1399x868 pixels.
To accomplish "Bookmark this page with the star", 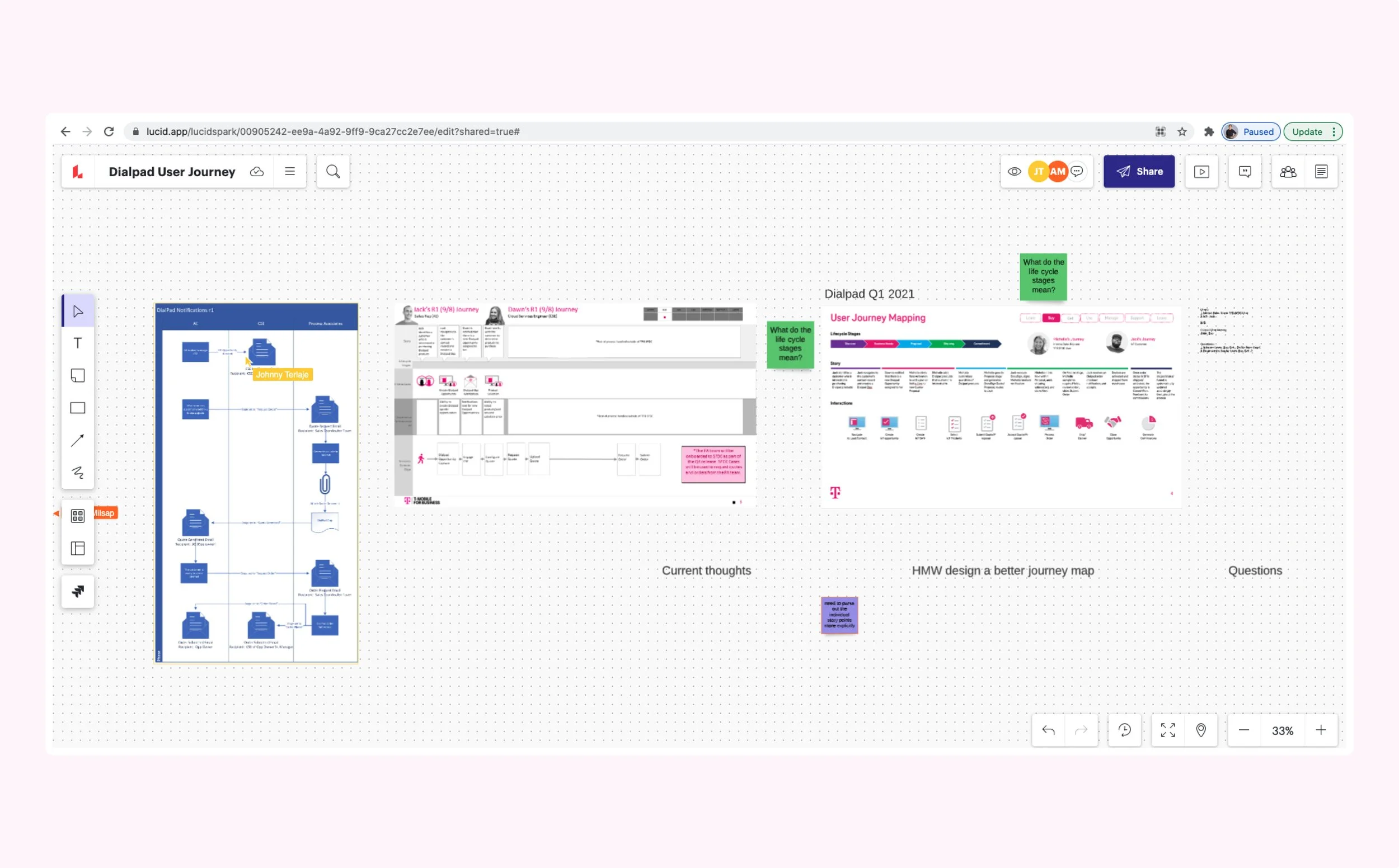I will (1182, 131).
